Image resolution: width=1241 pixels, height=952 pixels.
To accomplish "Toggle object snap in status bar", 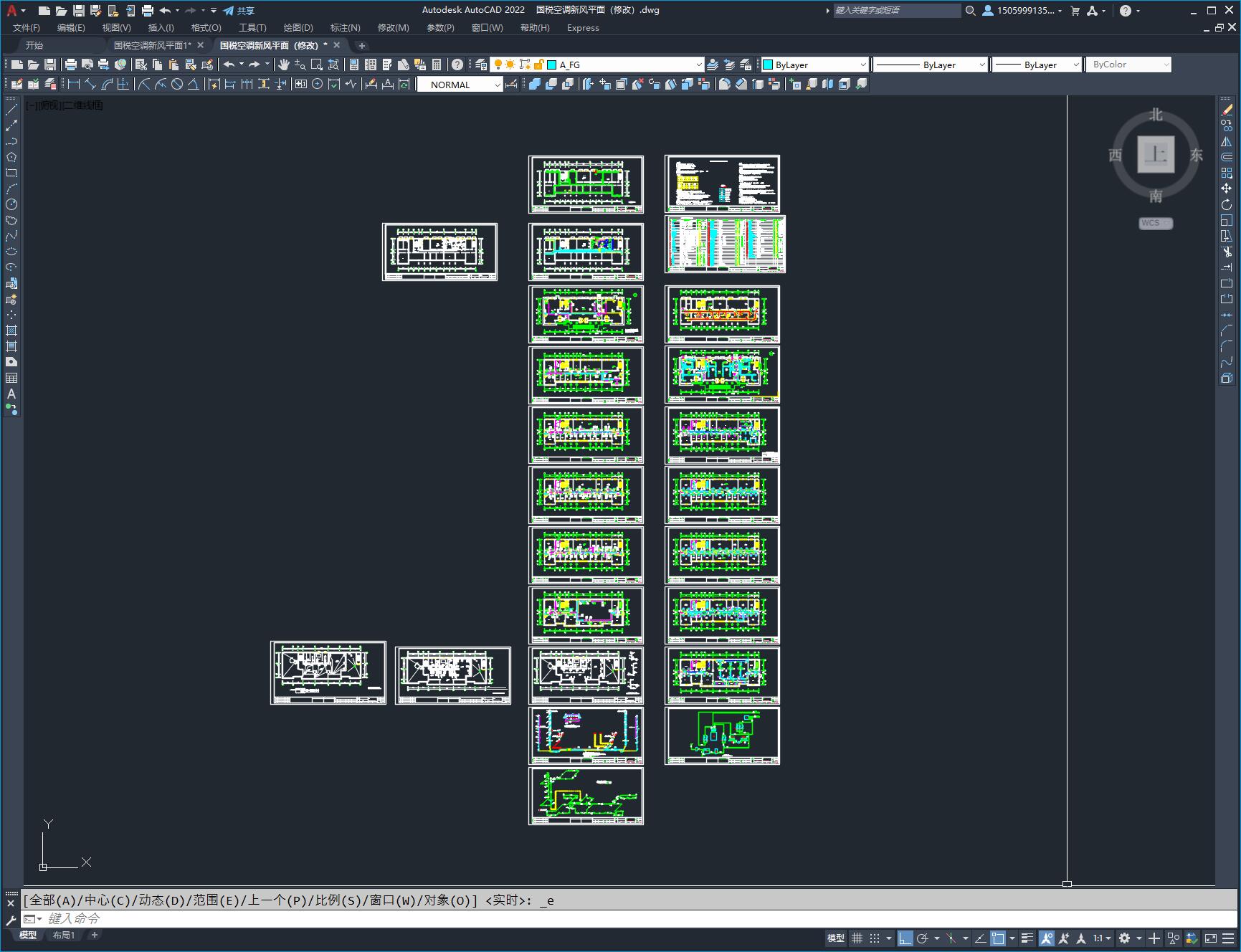I will [998, 938].
